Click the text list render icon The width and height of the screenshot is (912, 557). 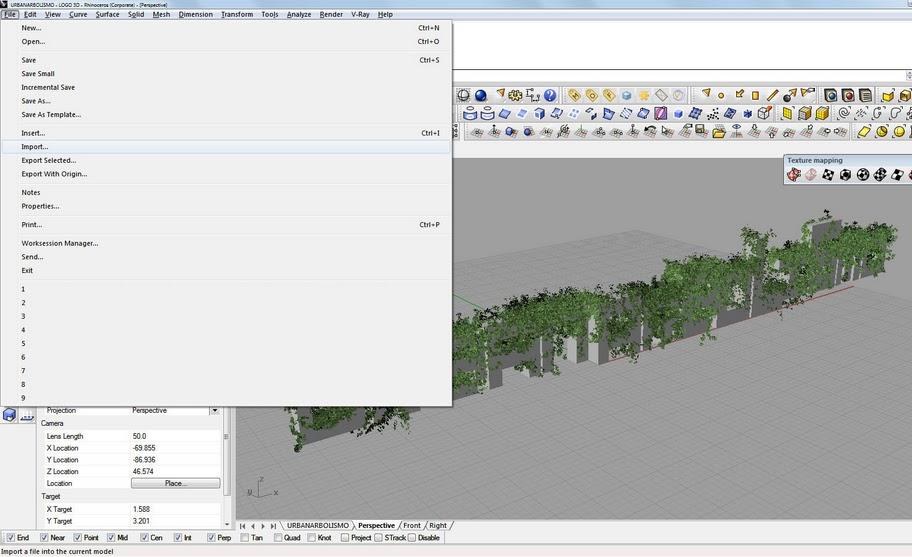coord(865,95)
